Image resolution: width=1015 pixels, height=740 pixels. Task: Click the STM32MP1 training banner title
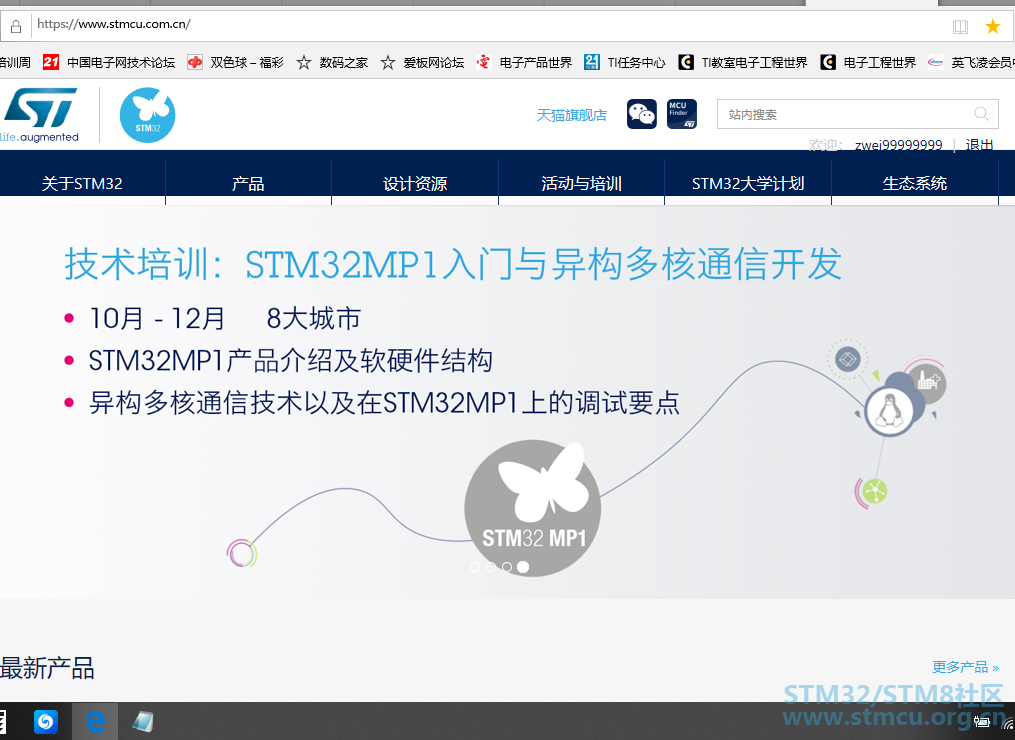[x=452, y=264]
